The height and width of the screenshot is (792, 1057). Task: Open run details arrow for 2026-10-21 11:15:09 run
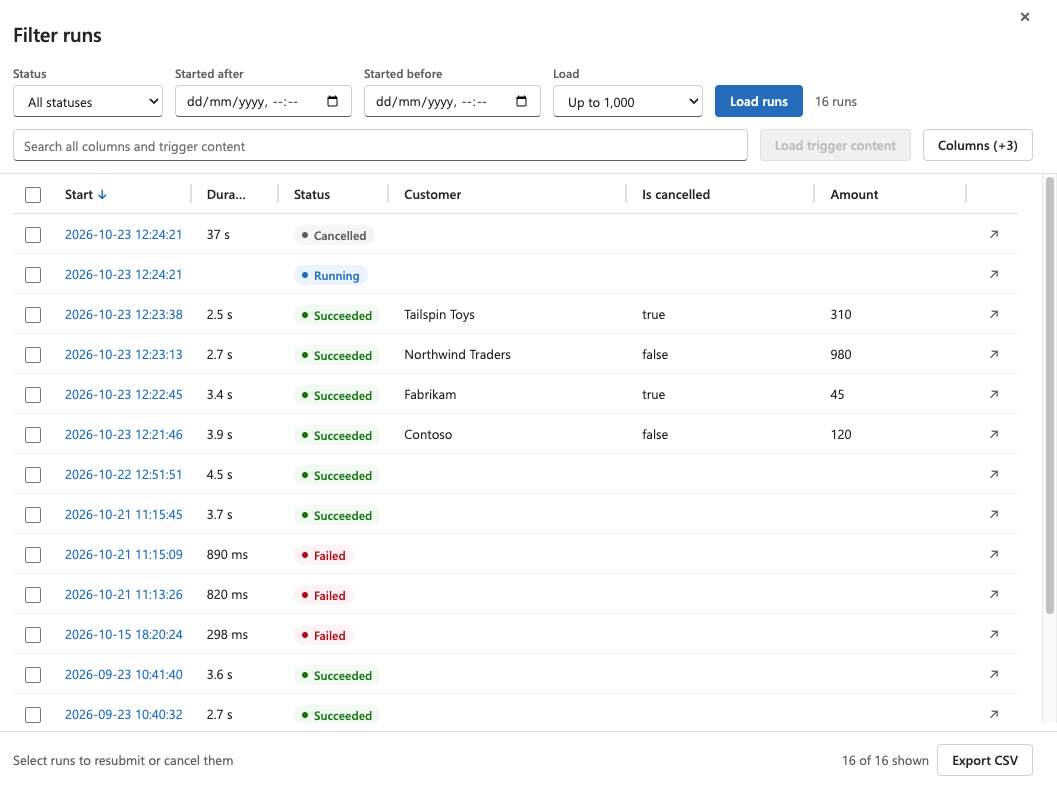(x=994, y=554)
